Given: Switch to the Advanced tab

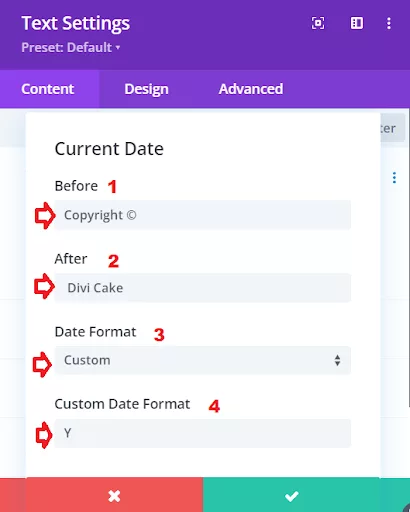Looking at the screenshot, I should (251, 89).
